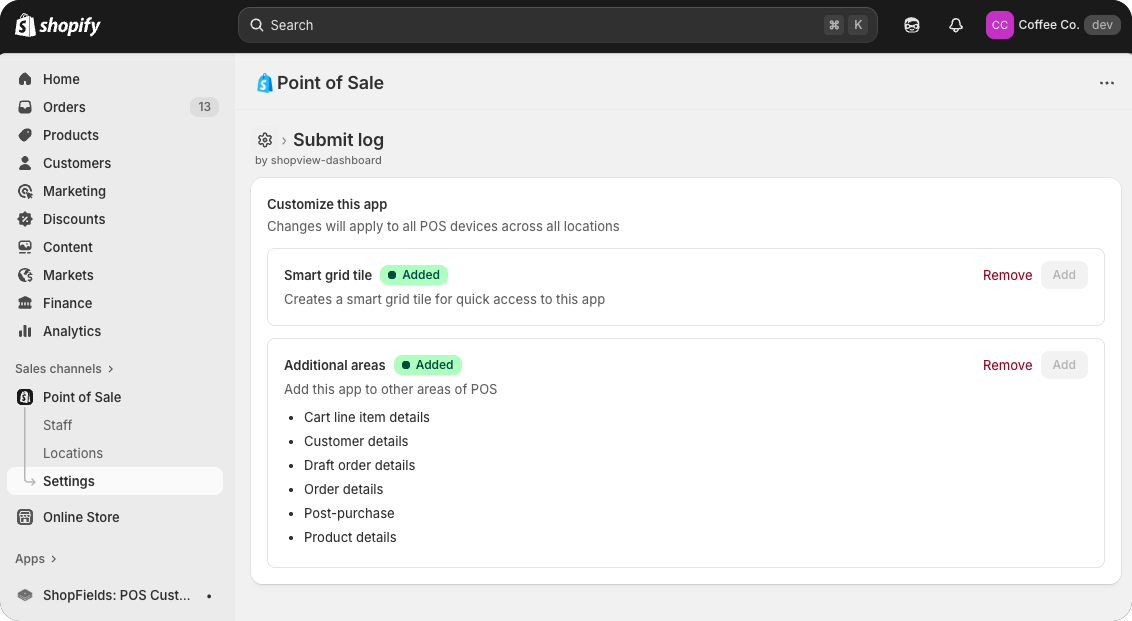Select Discounts in the sidebar

tap(74, 219)
